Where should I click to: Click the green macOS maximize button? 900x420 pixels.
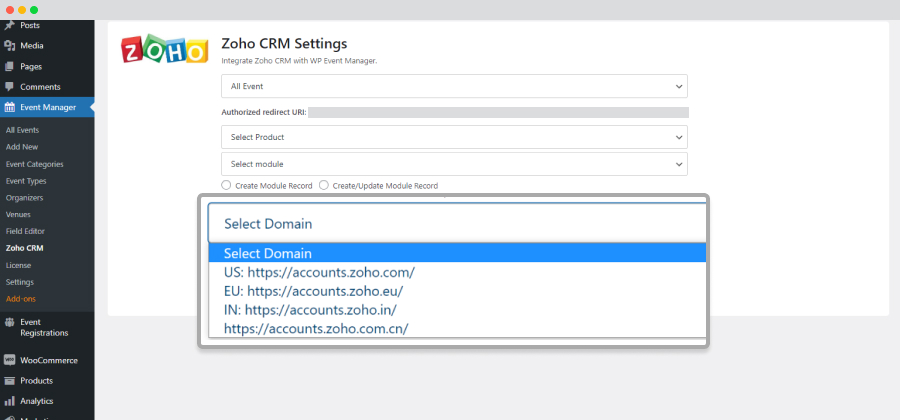tap(34, 10)
